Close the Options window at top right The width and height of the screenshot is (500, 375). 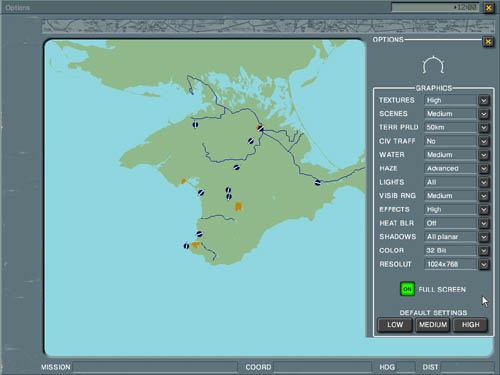[x=489, y=8]
